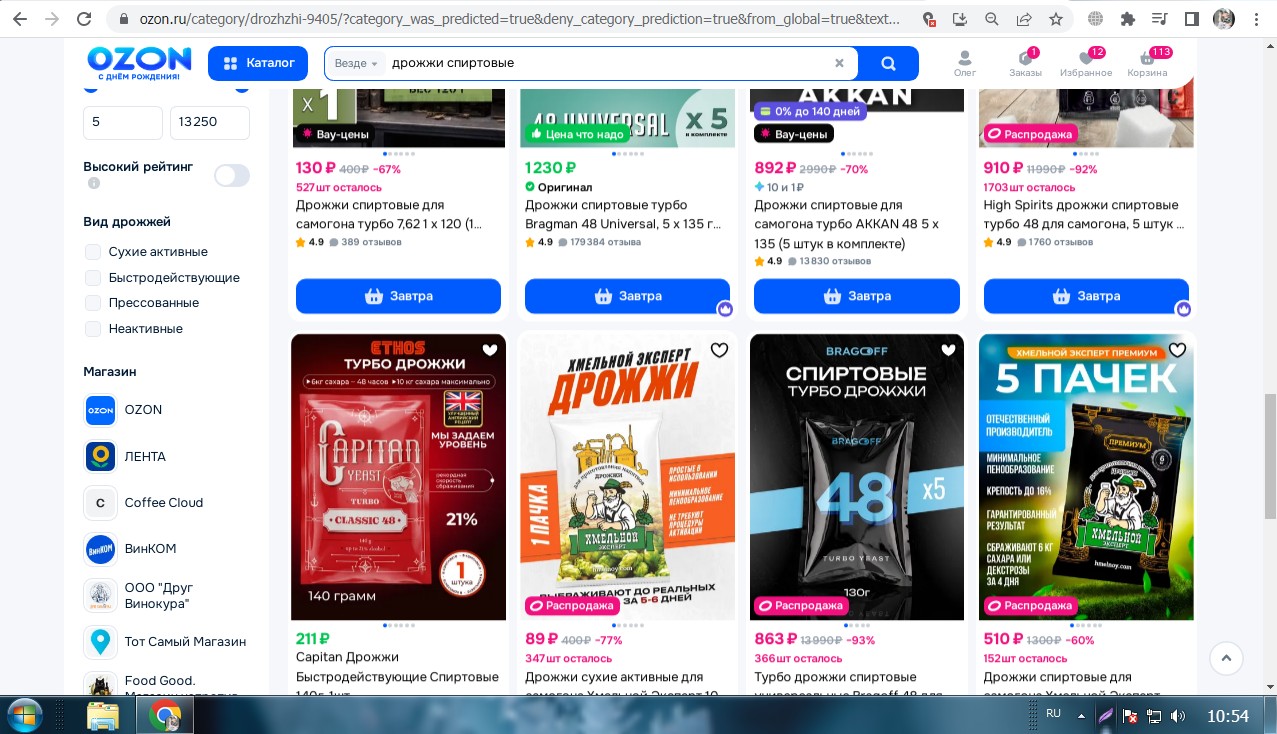Image resolution: width=1277 pixels, height=734 pixels.
Task: Click the scroll-to-top arrow button
Action: (1226, 658)
